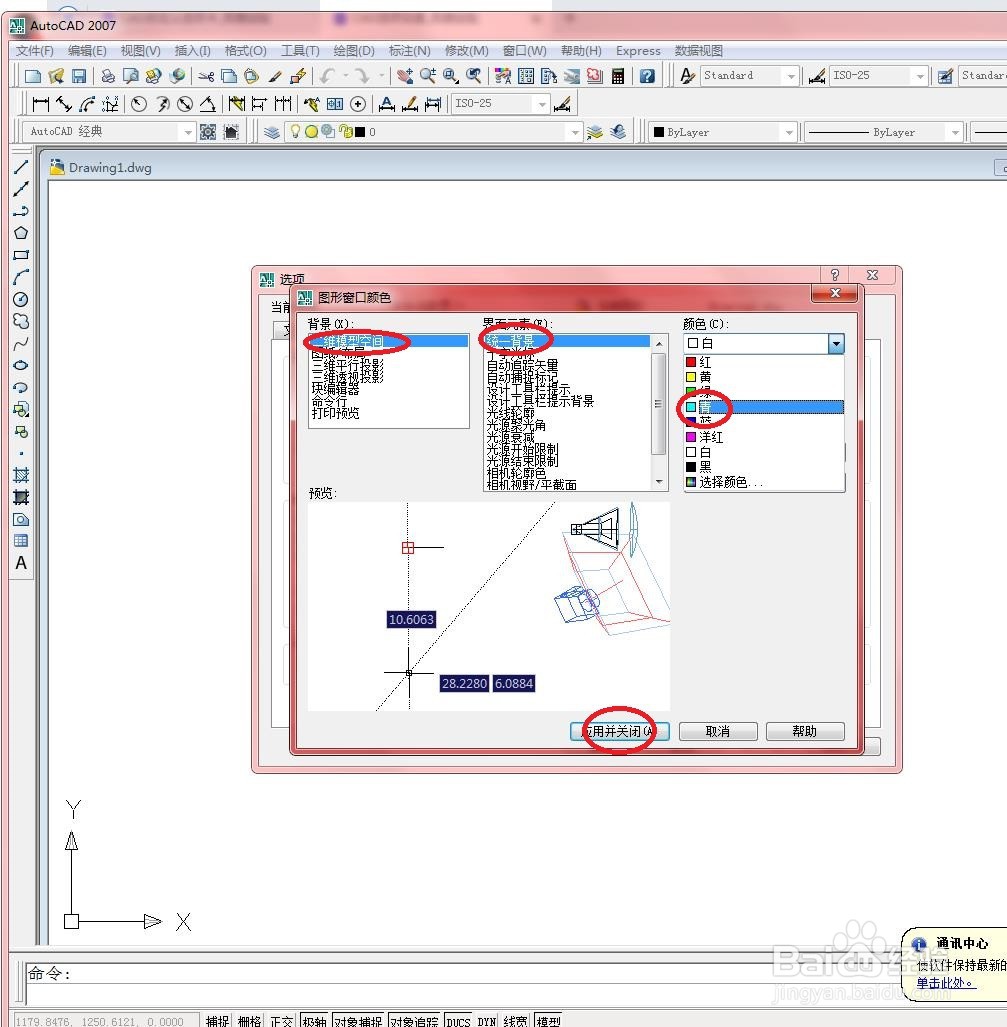This screenshot has height=1027, width=1007.
Task: Select the Multiline Text A tool
Action: click(21, 563)
